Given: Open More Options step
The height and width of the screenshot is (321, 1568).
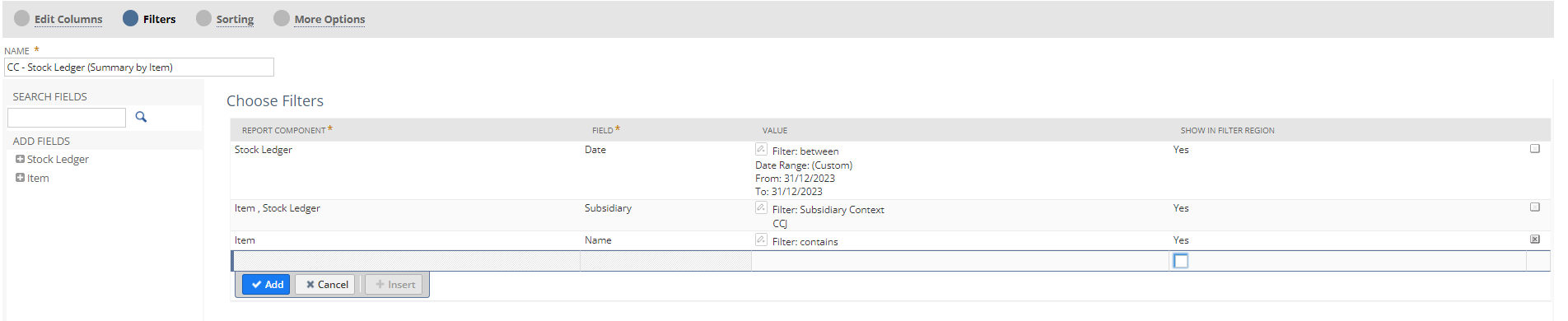Looking at the screenshot, I should click(329, 19).
